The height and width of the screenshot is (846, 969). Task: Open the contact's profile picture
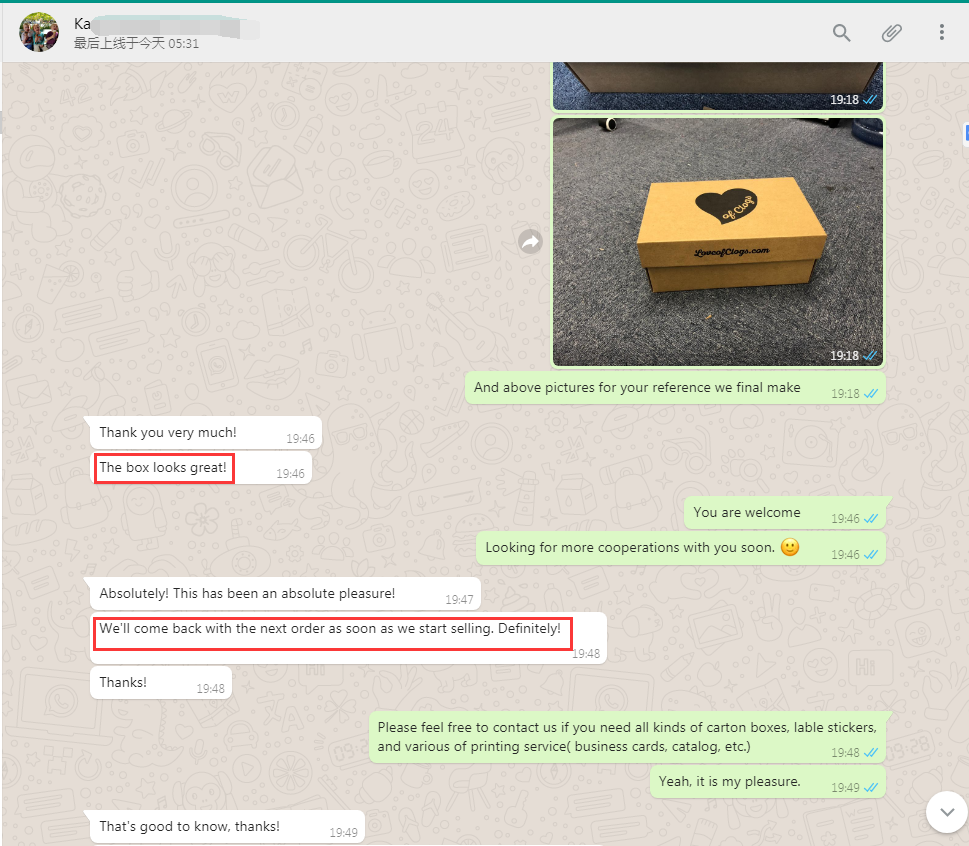(x=39, y=32)
